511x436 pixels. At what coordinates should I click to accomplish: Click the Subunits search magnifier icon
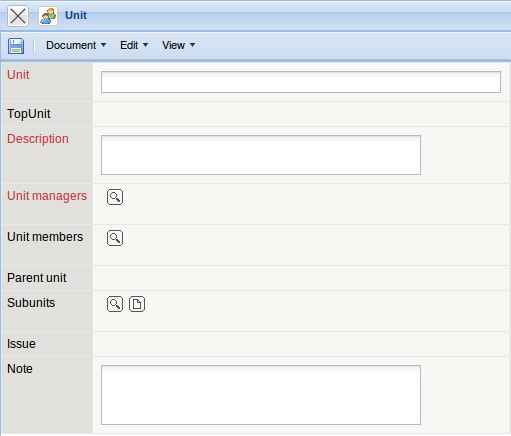pyautogui.click(x=115, y=304)
